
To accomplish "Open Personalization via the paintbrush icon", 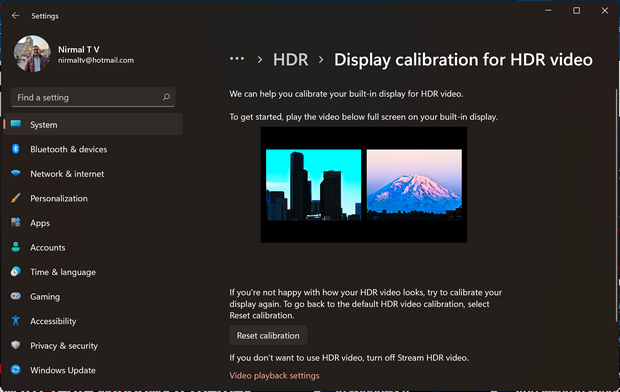I will [x=16, y=198].
